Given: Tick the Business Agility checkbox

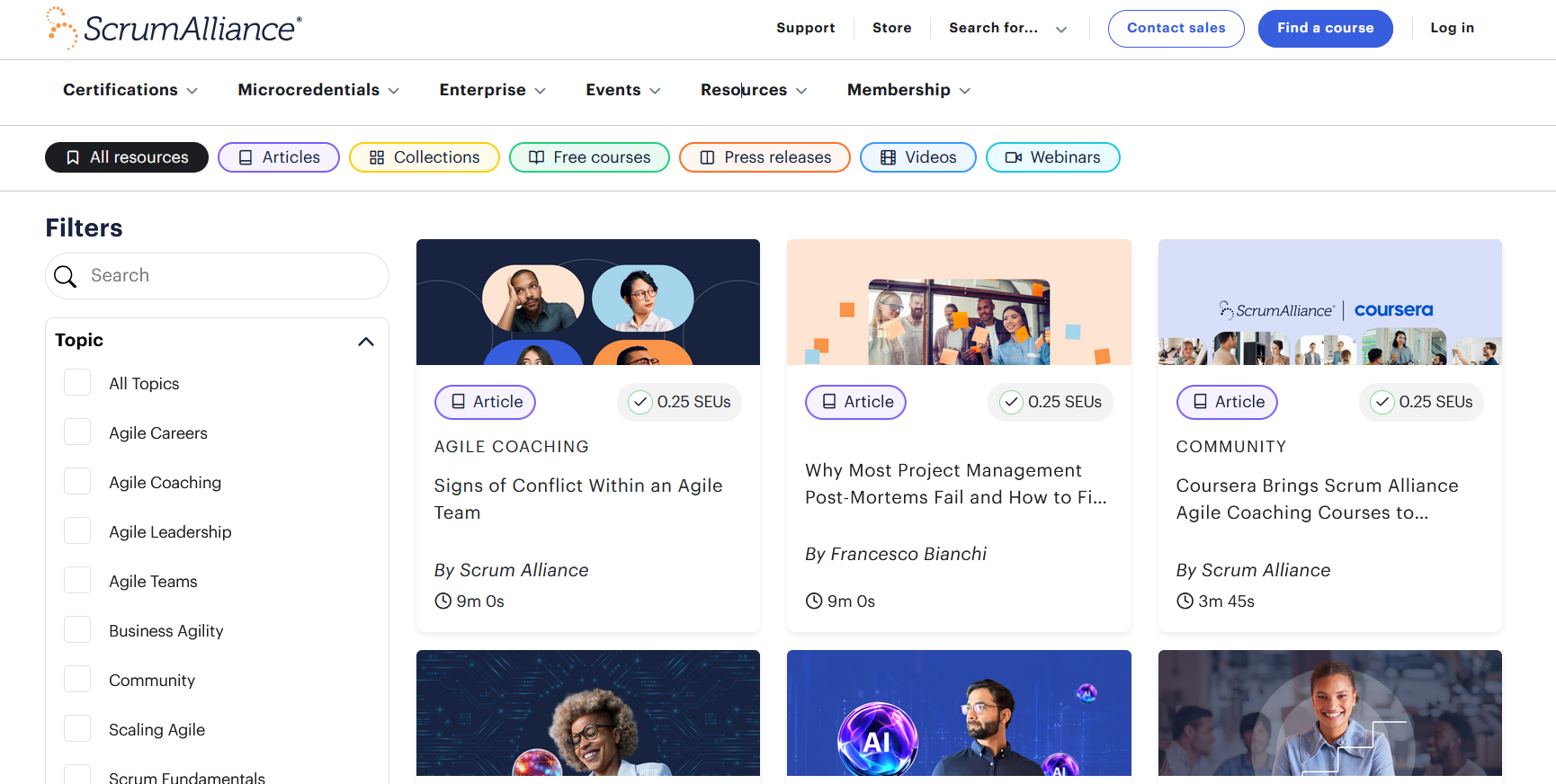Looking at the screenshot, I should click(x=77, y=630).
